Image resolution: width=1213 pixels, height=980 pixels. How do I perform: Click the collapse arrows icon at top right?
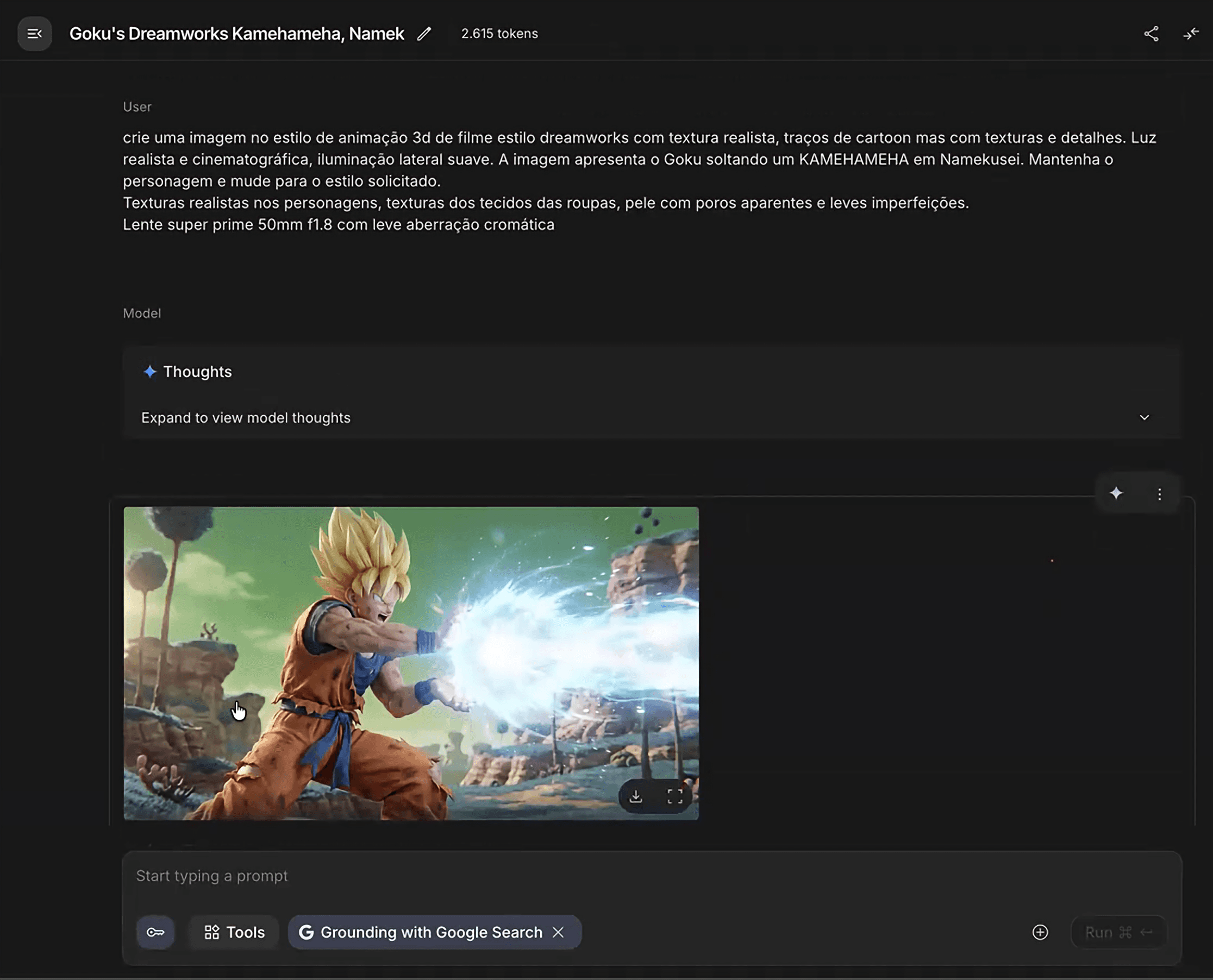click(x=1190, y=34)
